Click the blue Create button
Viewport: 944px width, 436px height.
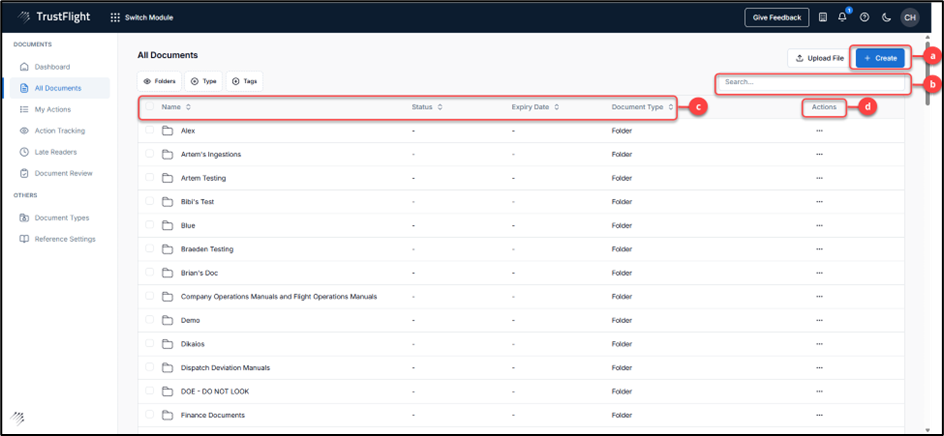click(x=880, y=58)
